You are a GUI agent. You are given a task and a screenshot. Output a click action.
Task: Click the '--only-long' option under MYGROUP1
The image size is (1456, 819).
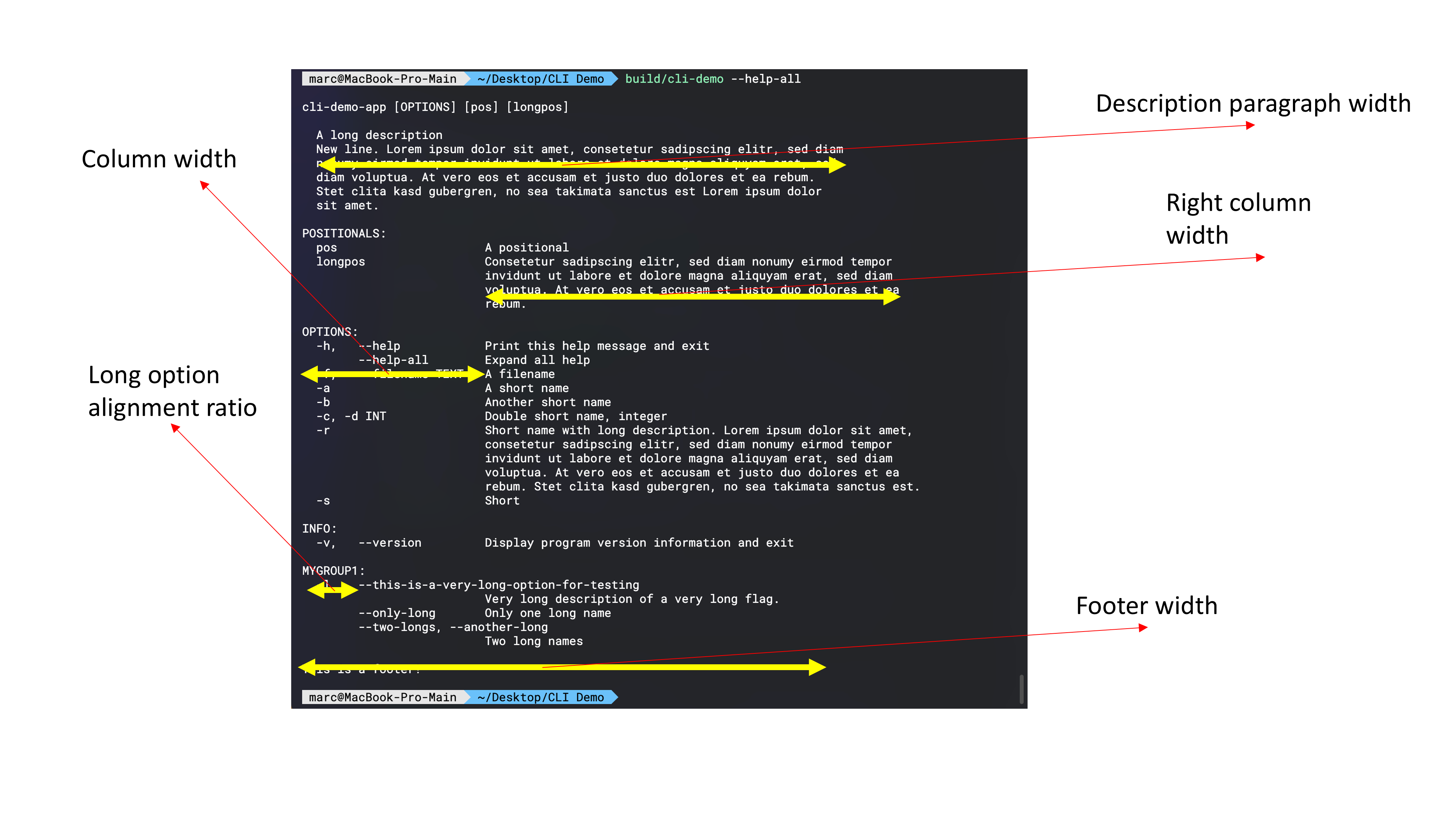397,613
